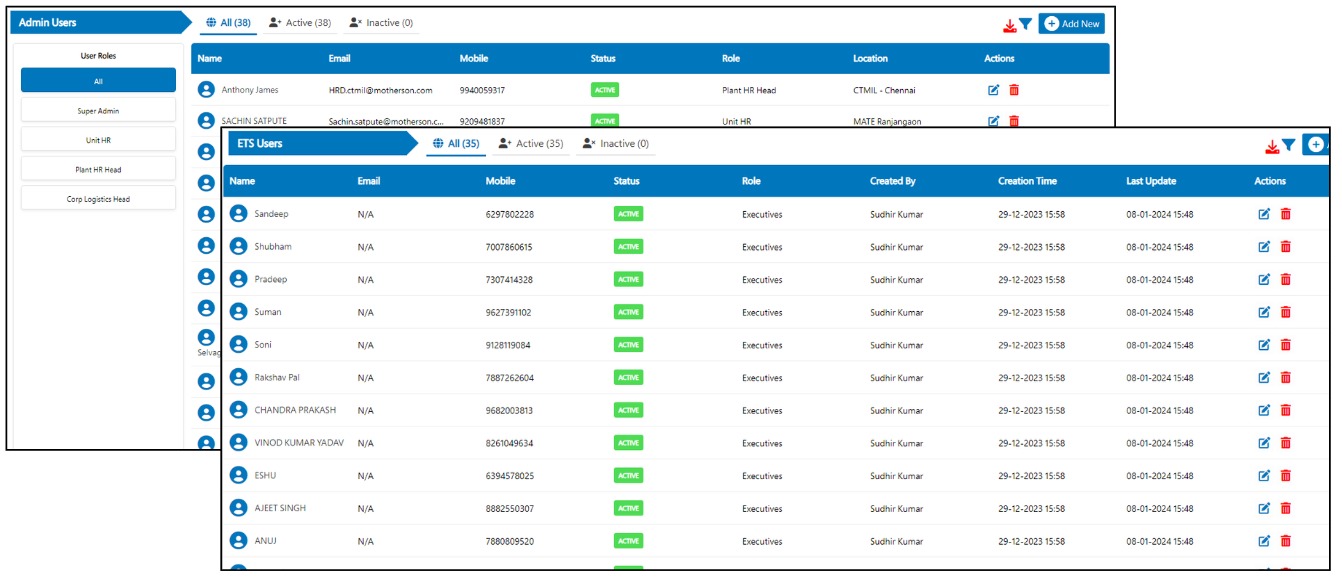Click the Creation Time column header
The image size is (1342, 579).
coord(1027,181)
